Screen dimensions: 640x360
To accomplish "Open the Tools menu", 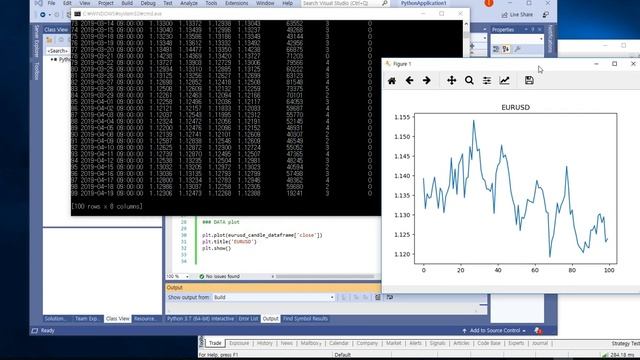I will (x=211, y=3).
